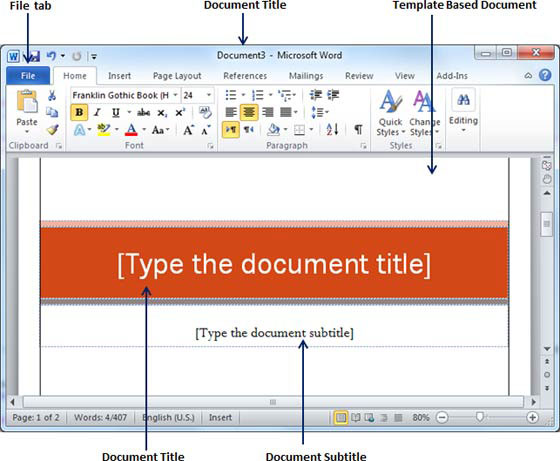Open font size dropdown arrow
Viewport: 560px width, 461px height.
pyautogui.click(x=209, y=95)
